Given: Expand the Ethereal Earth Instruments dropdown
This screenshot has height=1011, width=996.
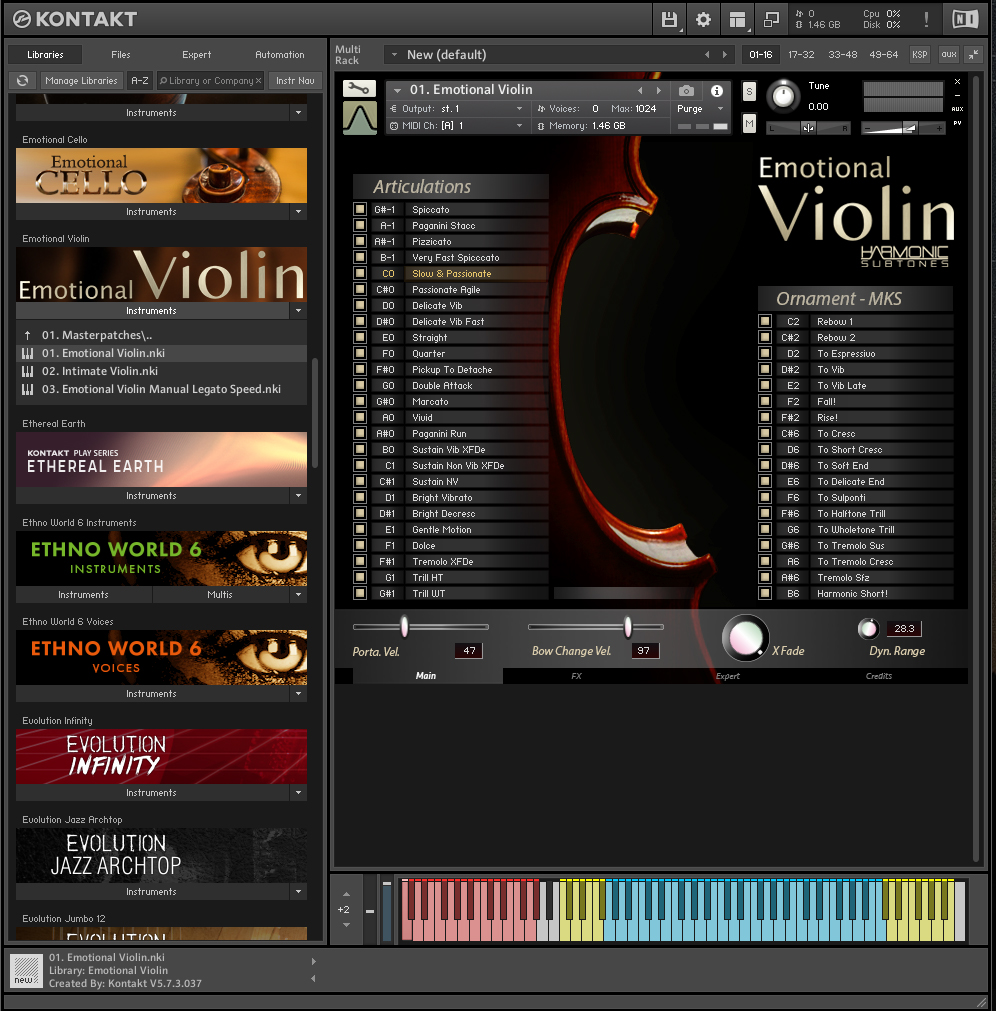Looking at the screenshot, I should pyautogui.click(x=298, y=496).
